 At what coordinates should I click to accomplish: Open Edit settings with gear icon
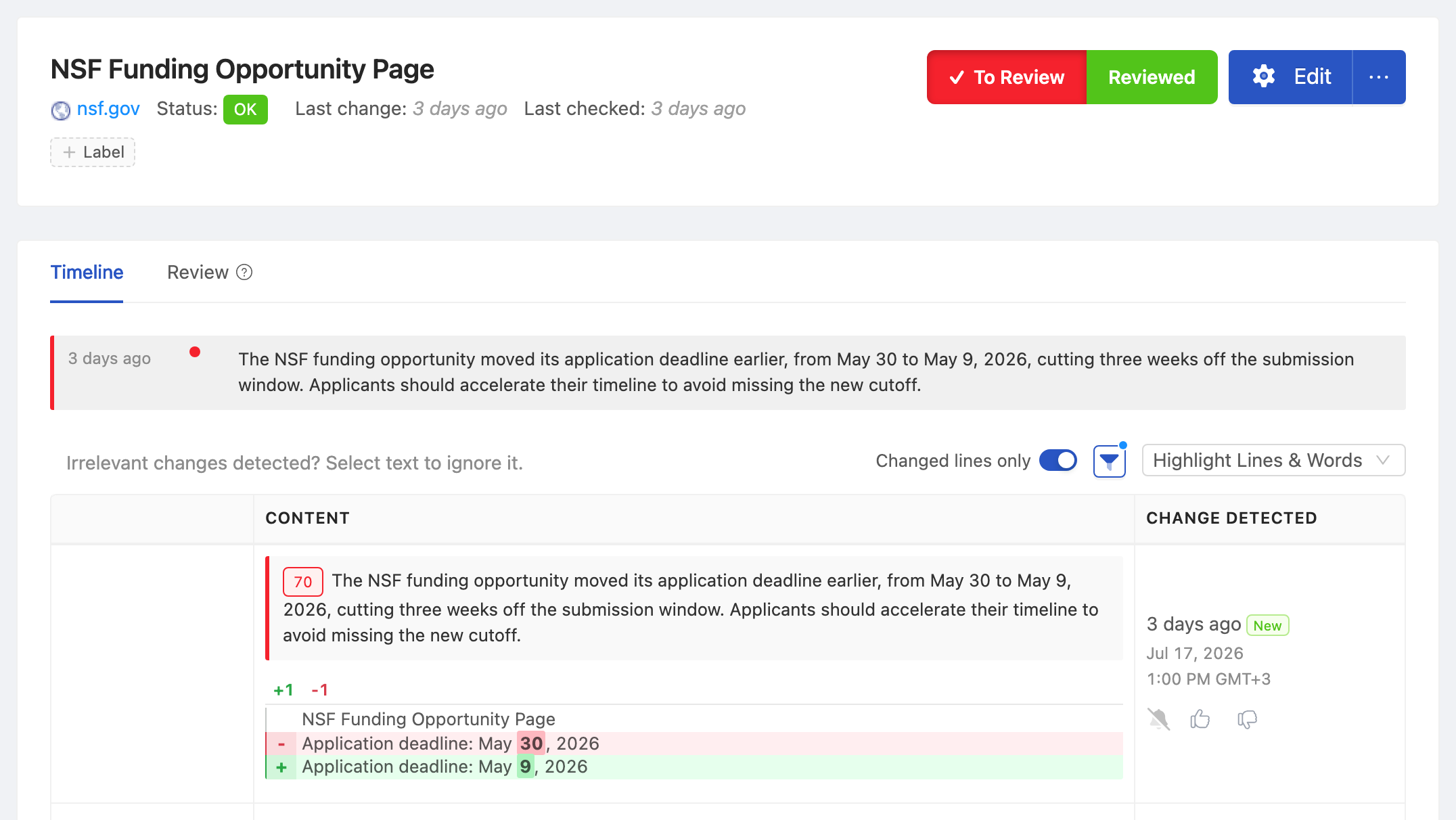click(1290, 77)
